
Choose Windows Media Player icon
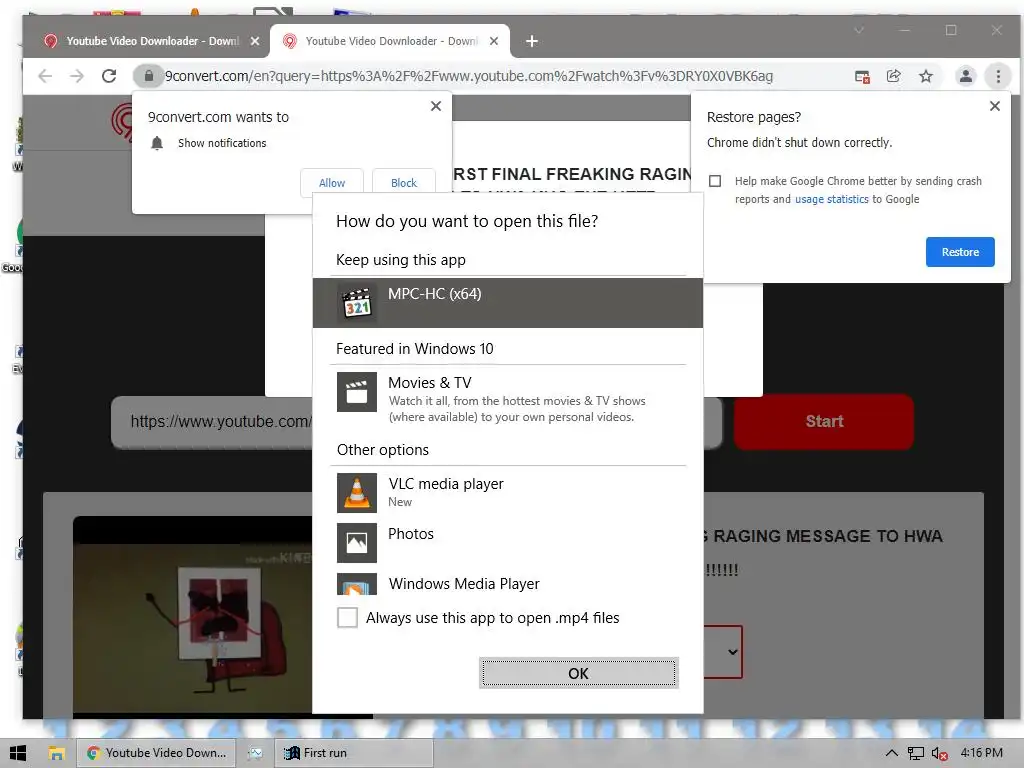point(357,584)
